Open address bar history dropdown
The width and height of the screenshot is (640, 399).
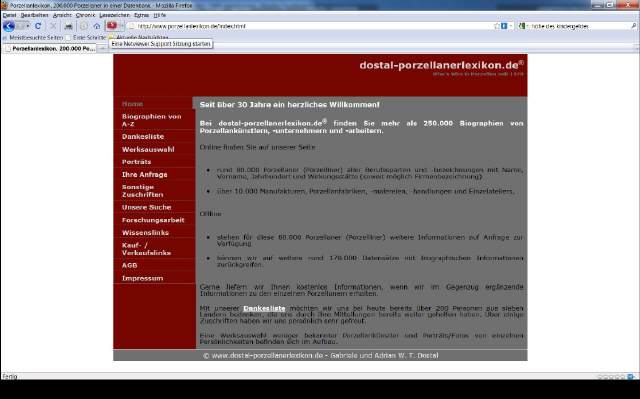coord(511,26)
